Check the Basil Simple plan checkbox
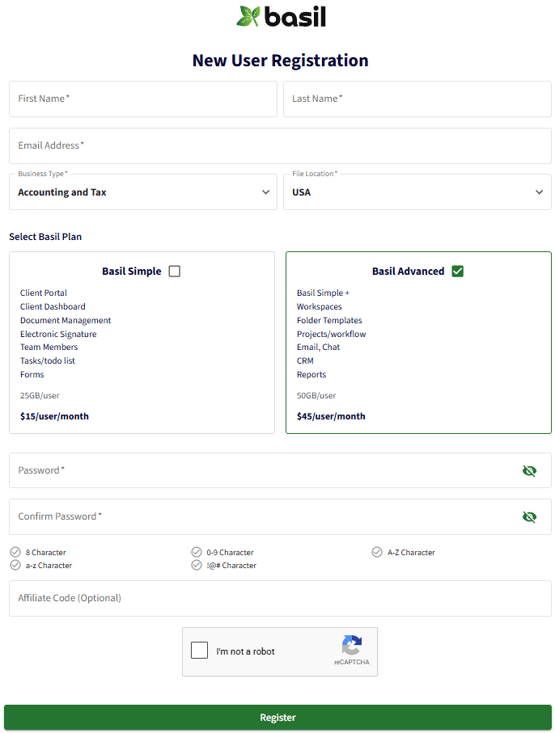 point(174,271)
